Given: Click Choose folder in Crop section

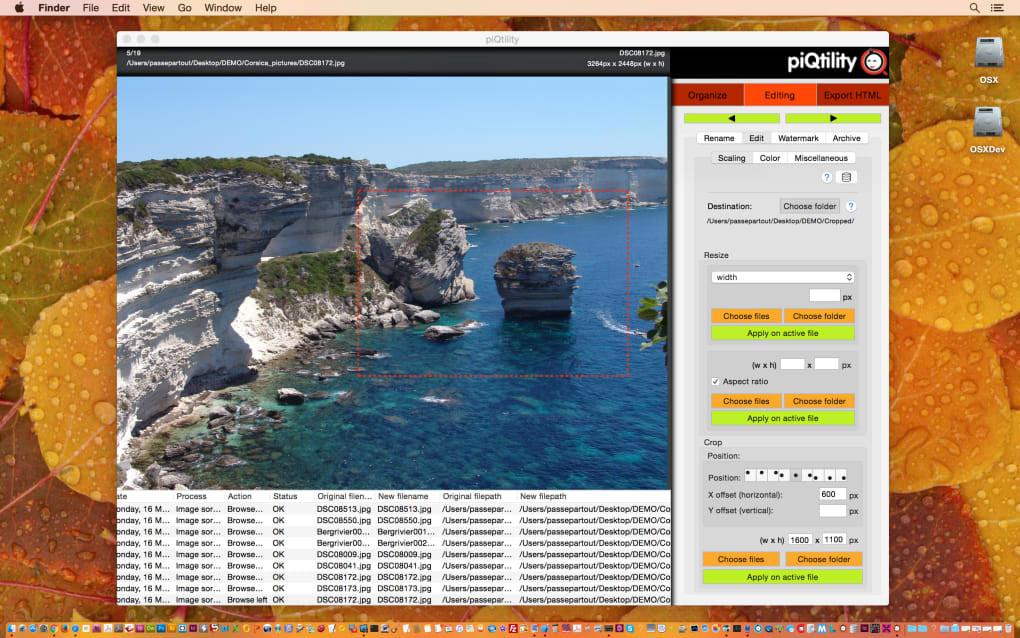Looking at the screenshot, I should (824, 559).
